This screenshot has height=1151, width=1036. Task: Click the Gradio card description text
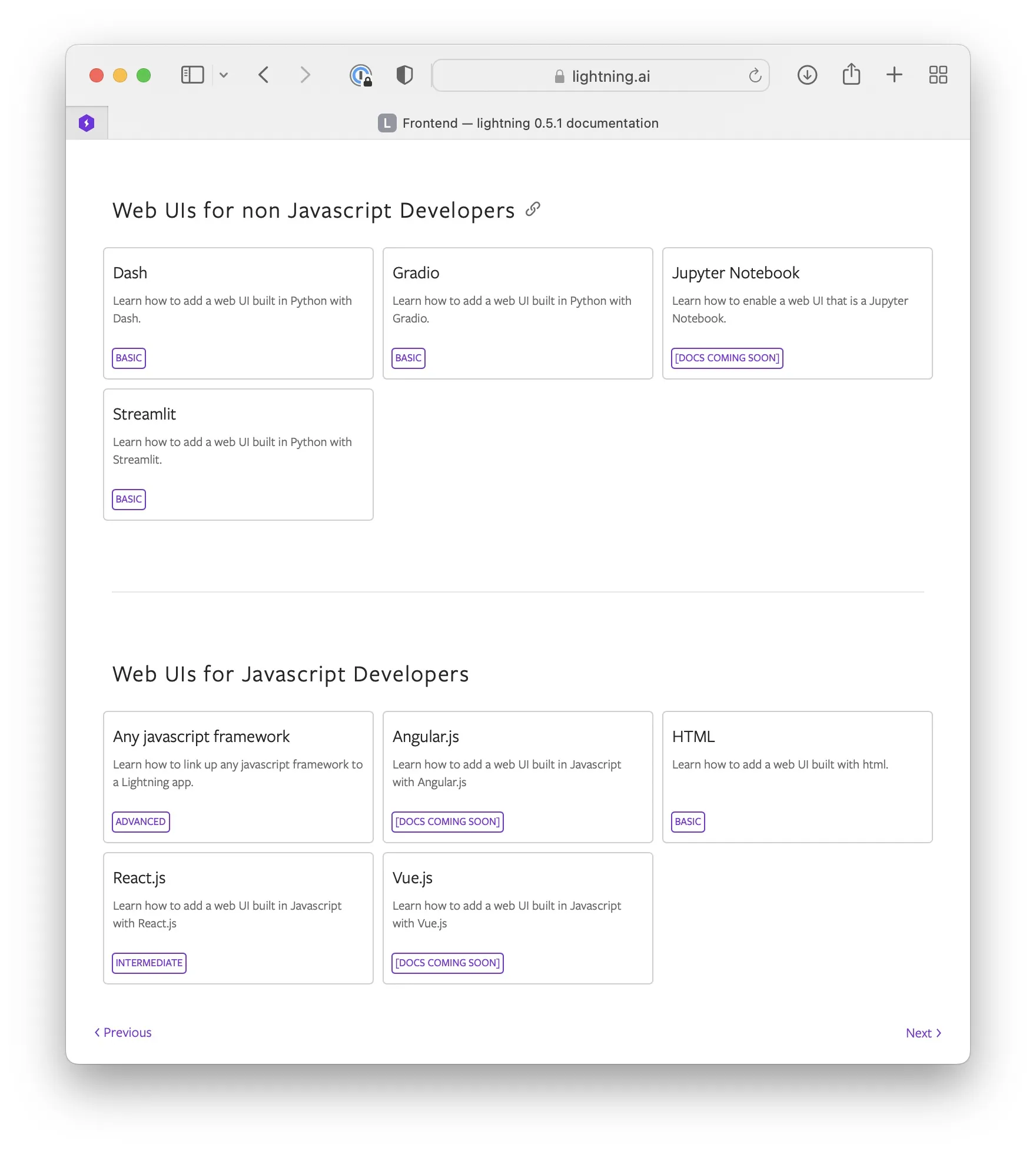(x=512, y=310)
